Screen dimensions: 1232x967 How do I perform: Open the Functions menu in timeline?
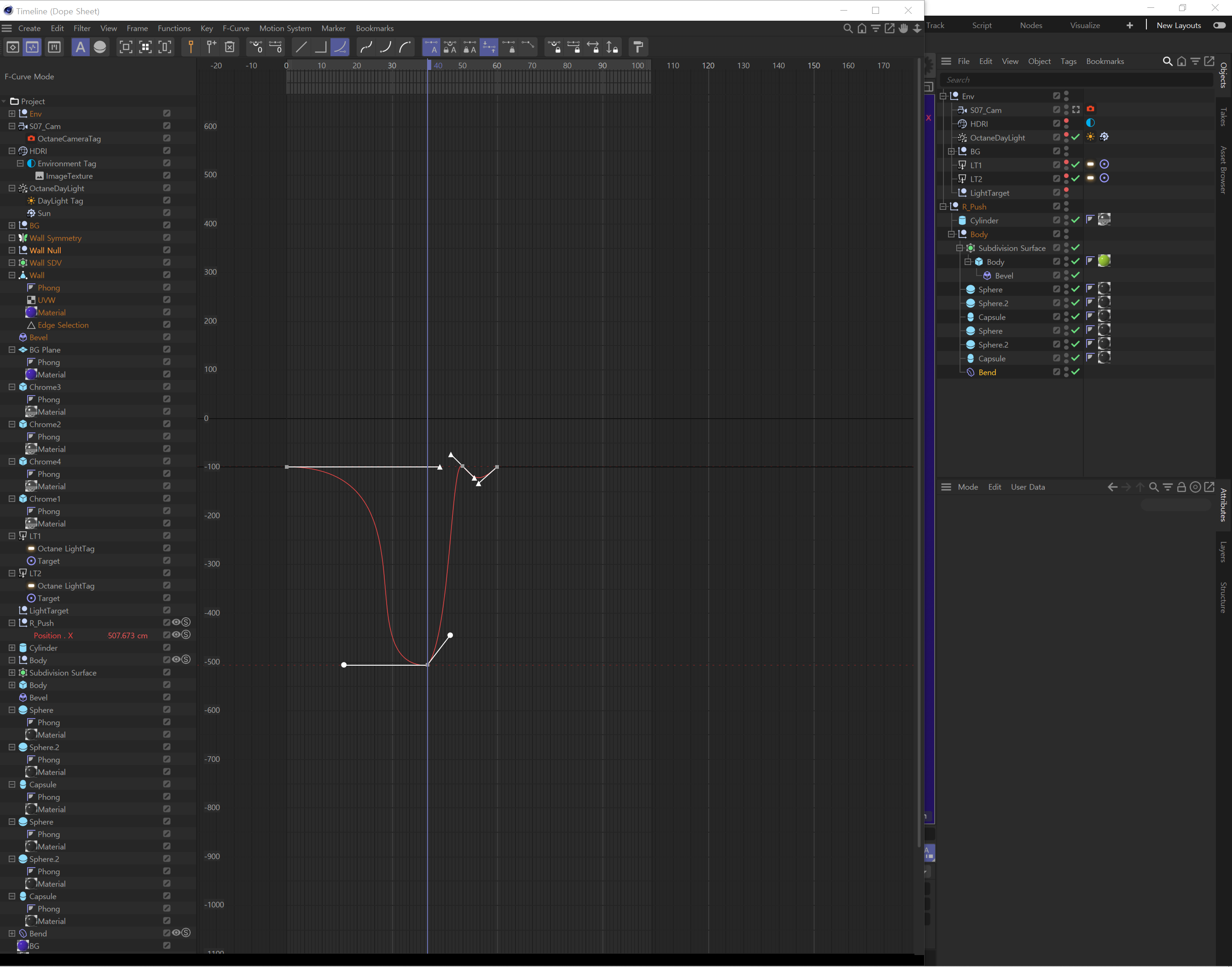(174, 27)
